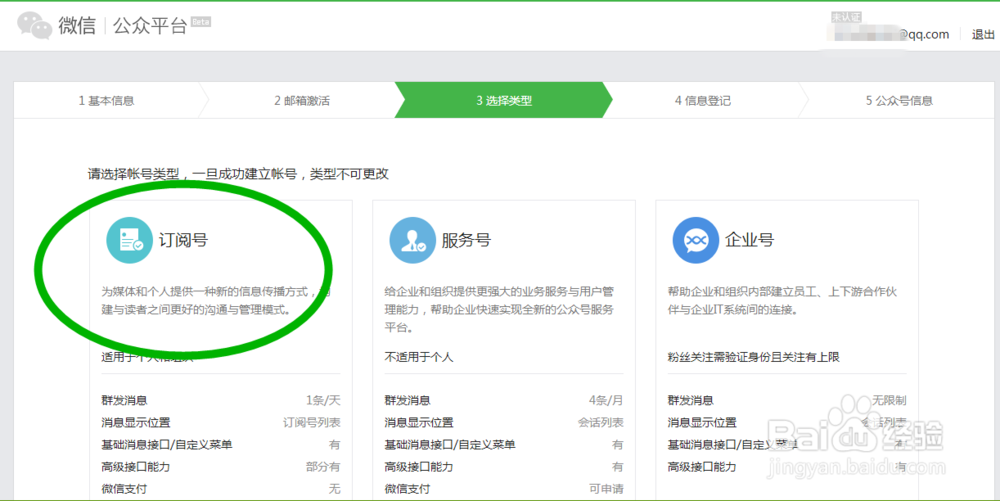Screen dimensions: 1000x501
Task: Click the WeChat logo icon
Action: click(x=34, y=25)
